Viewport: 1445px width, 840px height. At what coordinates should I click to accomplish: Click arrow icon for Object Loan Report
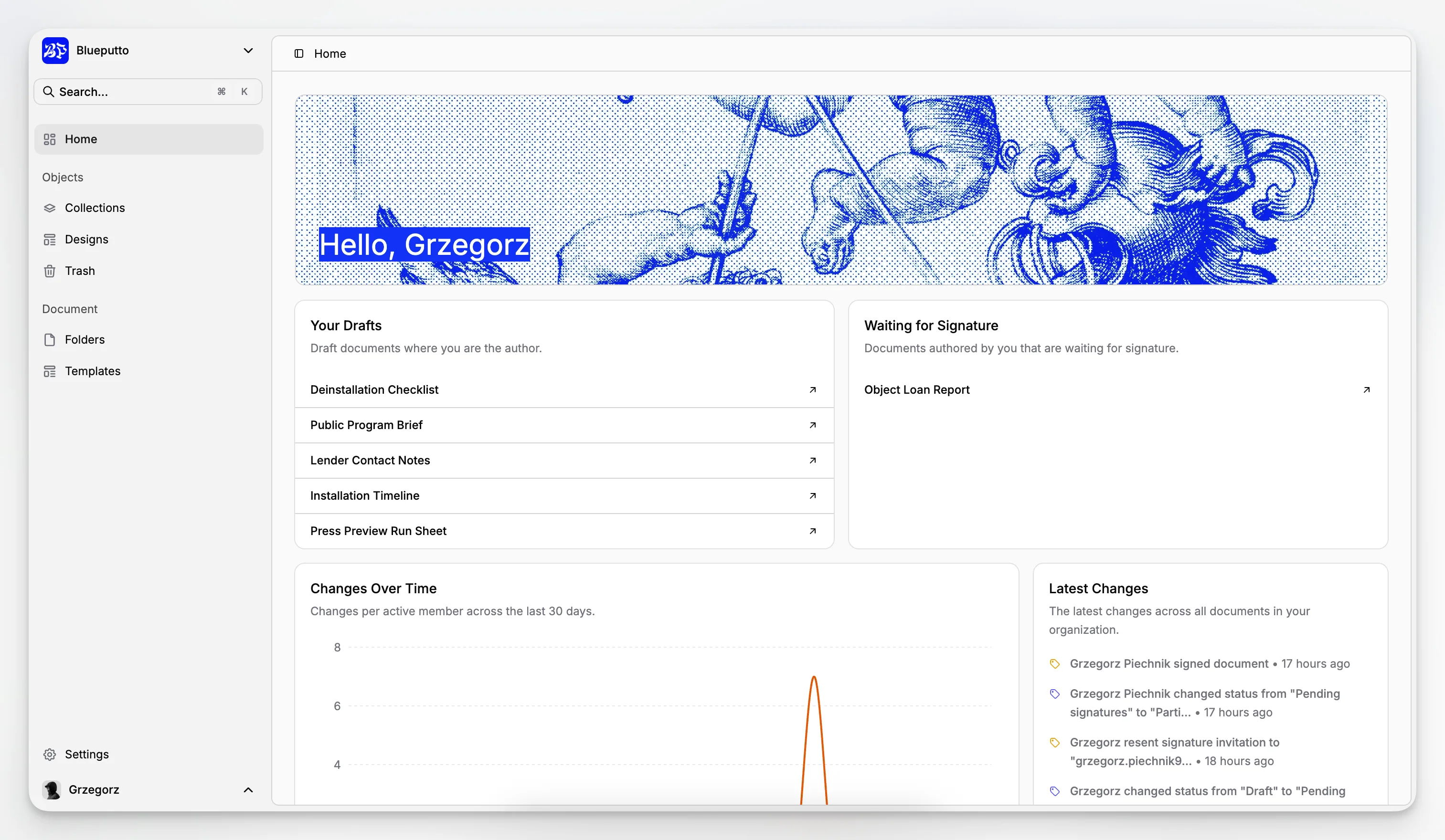[x=1366, y=389]
